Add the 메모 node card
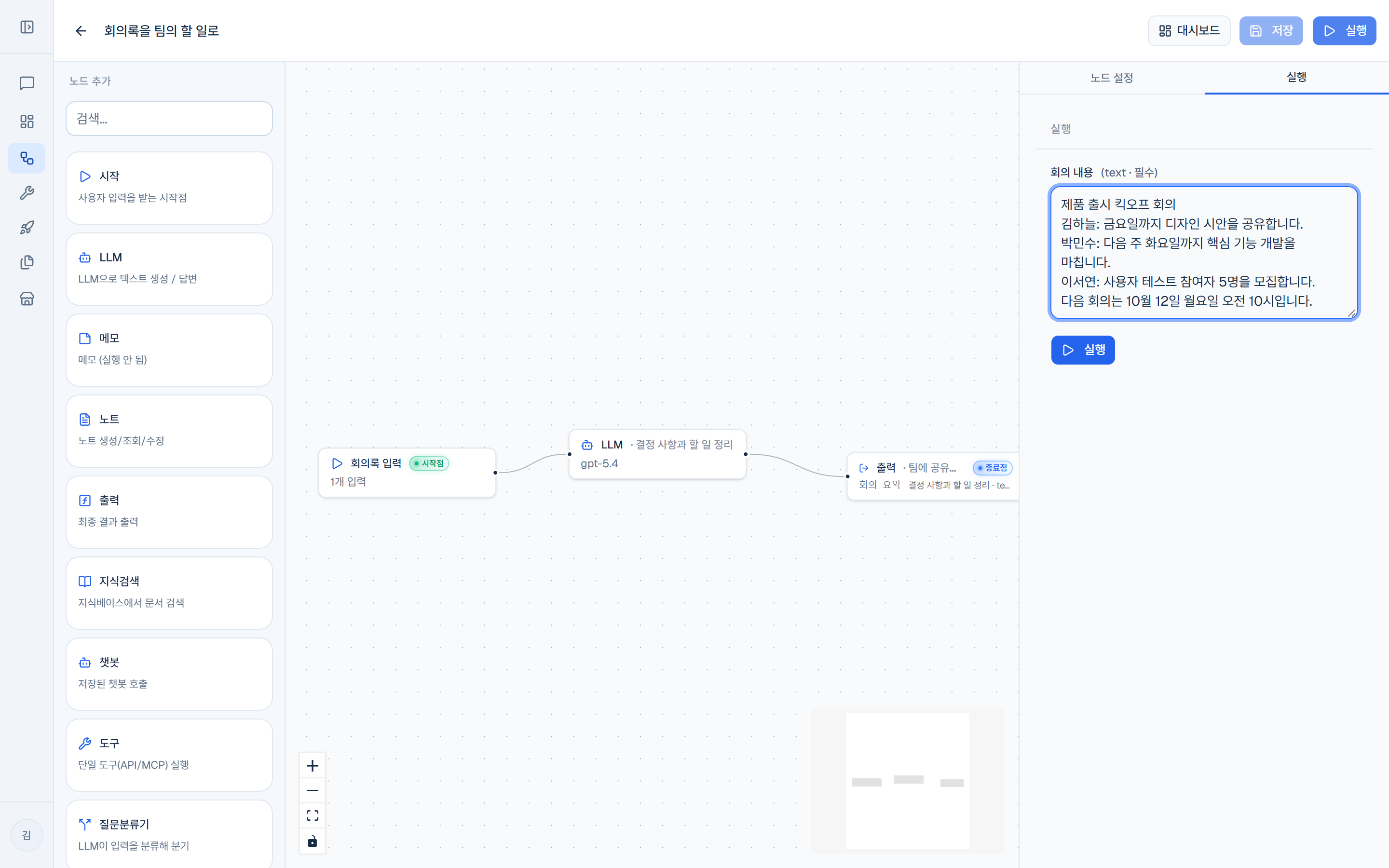The image size is (1389, 868). (169, 350)
